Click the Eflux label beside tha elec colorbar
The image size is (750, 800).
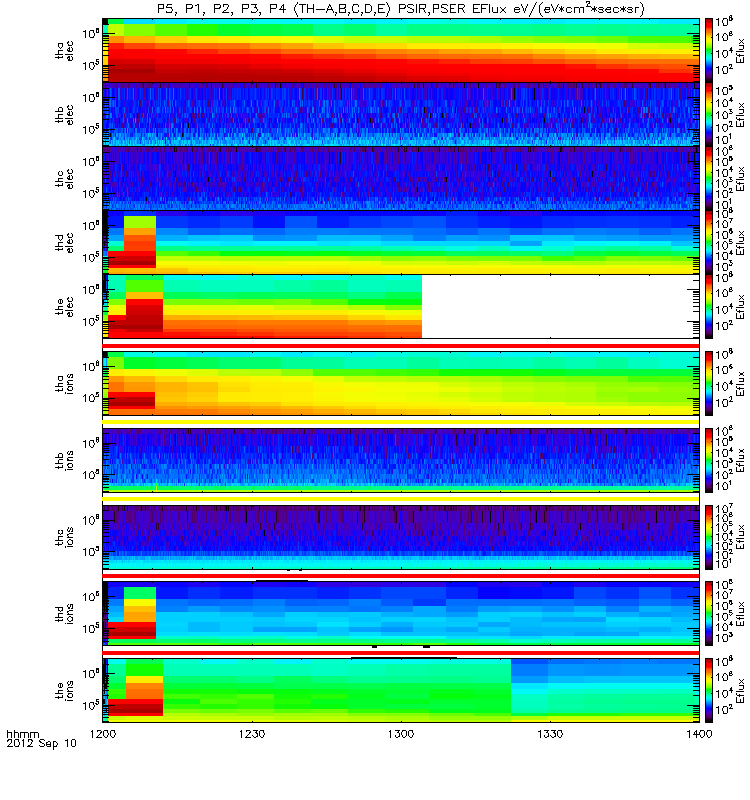740,50
